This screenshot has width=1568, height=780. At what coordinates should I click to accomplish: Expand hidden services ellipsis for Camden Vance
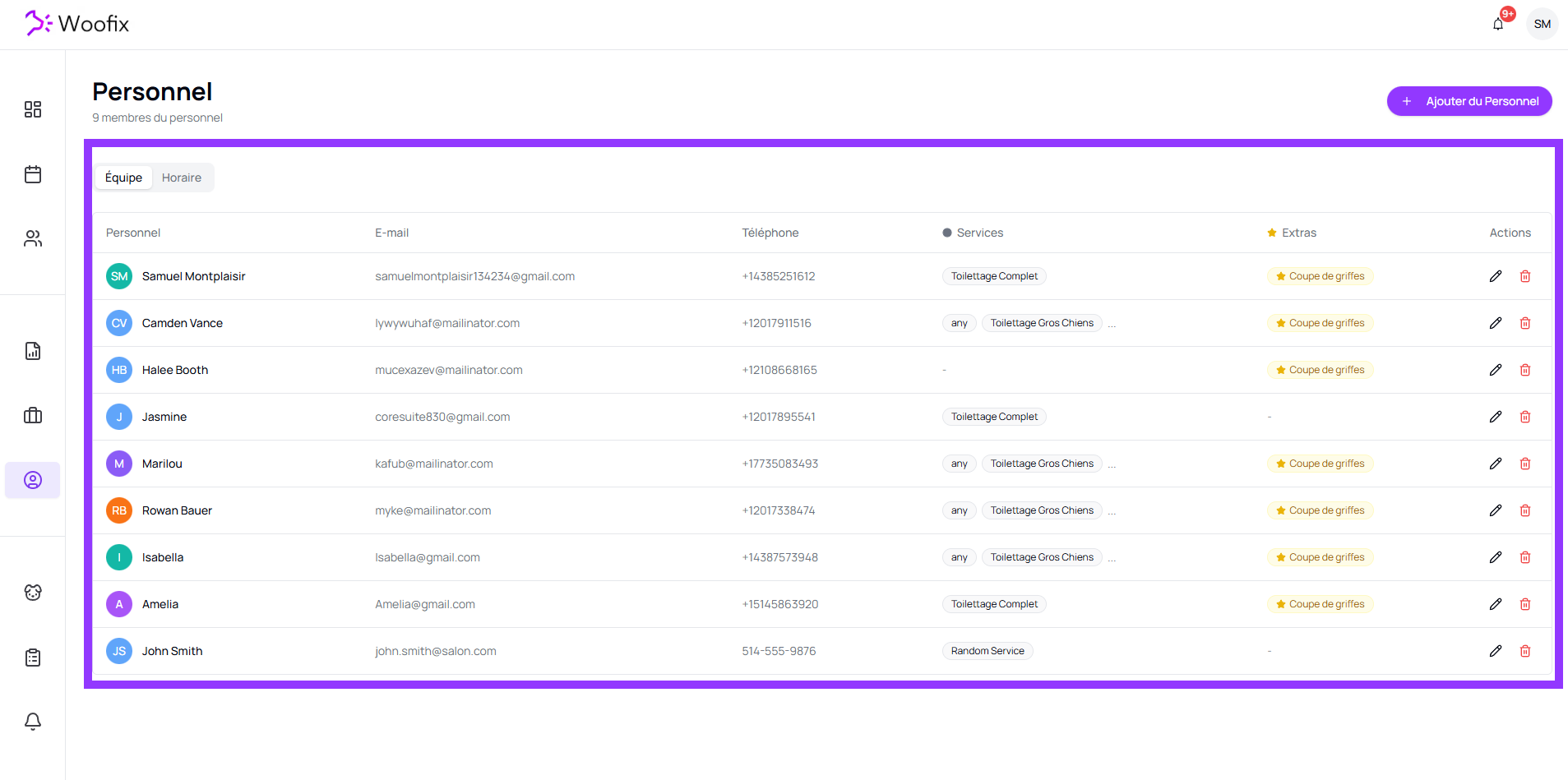click(x=1112, y=324)
